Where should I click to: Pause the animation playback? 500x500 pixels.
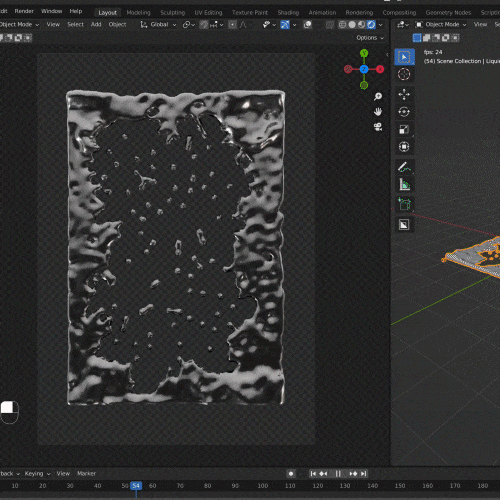point(338,473)
